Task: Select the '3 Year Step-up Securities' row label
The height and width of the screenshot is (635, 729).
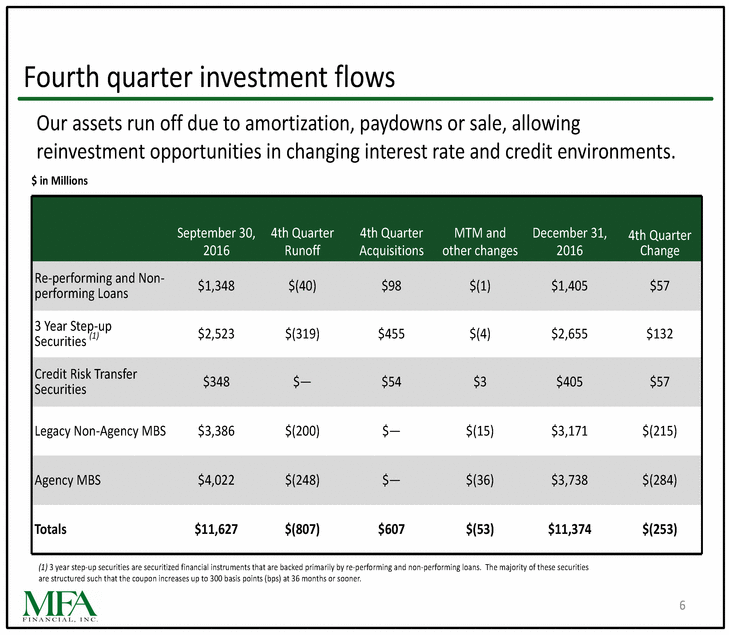Action: pos(73,334)
